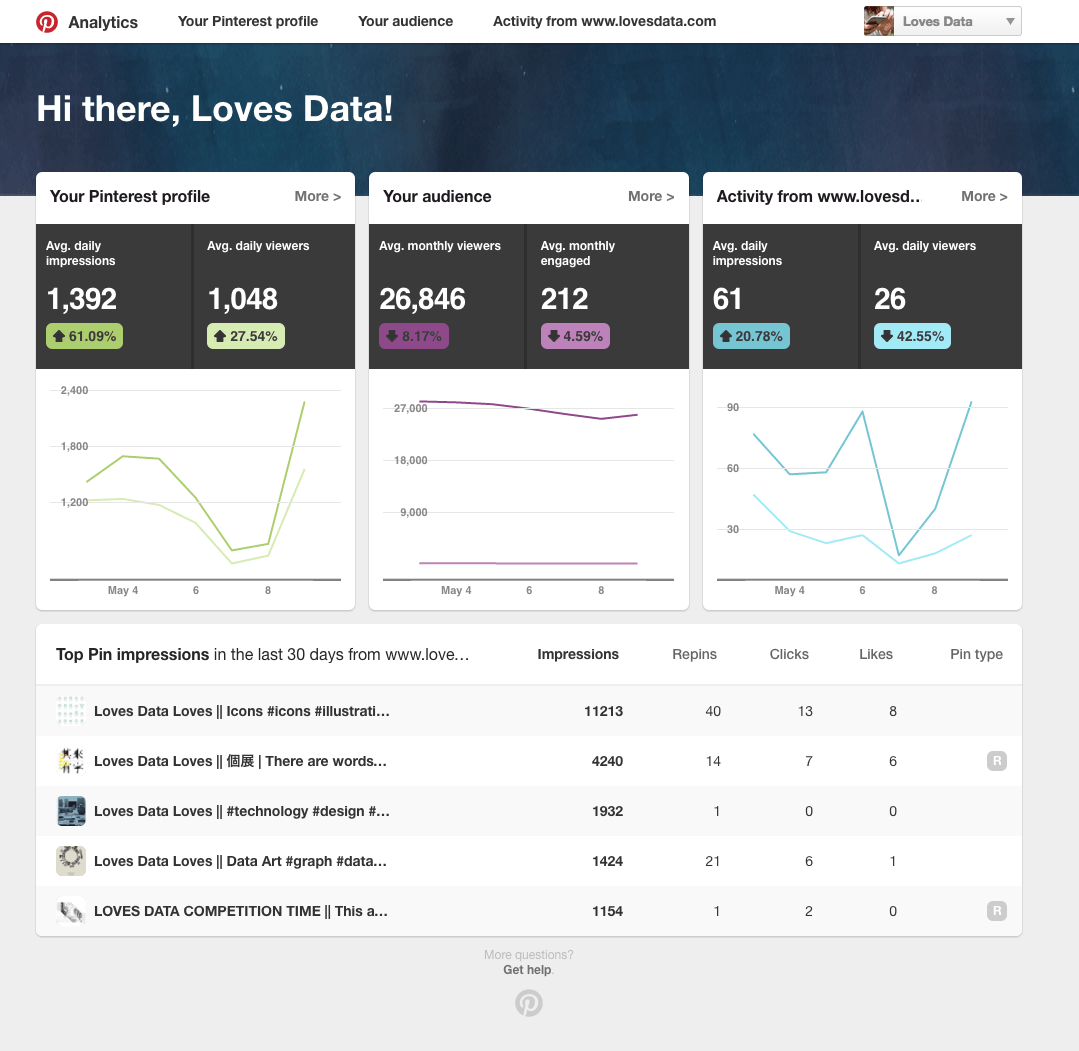Click the 4240 impressions value
The image size is (1079, 1051).
tap(607, 761)
